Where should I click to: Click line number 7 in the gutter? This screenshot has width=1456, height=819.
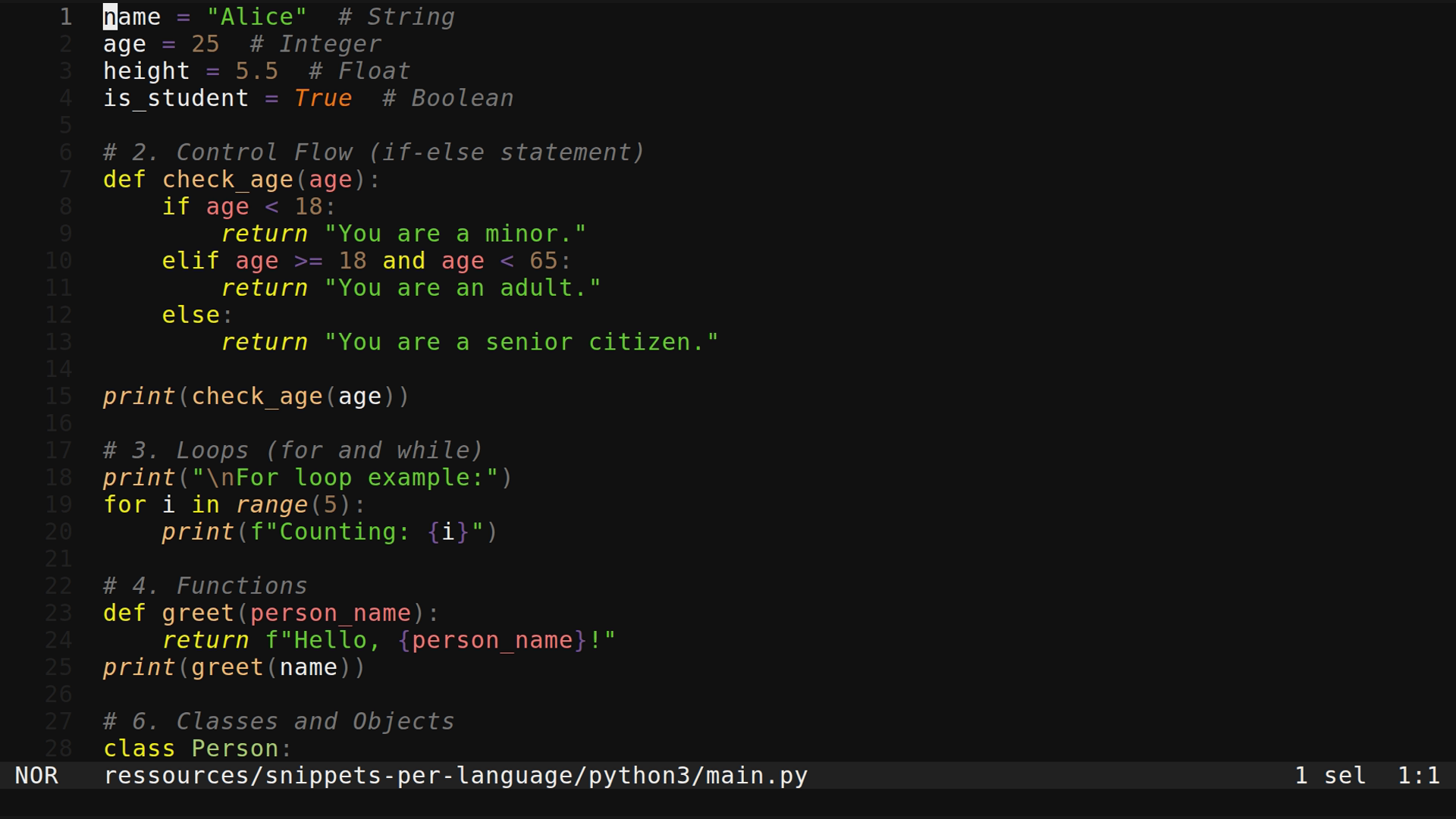[x=66, y=180]
